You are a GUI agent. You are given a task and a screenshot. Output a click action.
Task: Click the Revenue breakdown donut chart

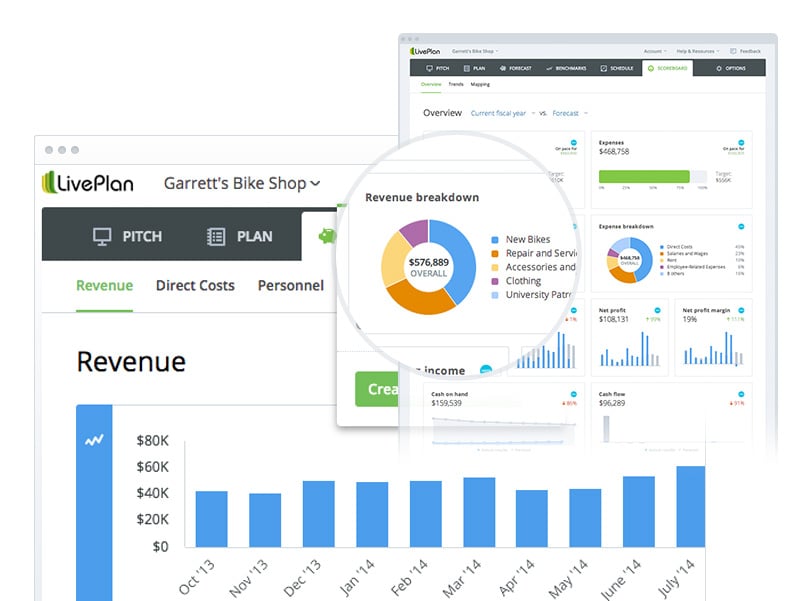[428, 267]
